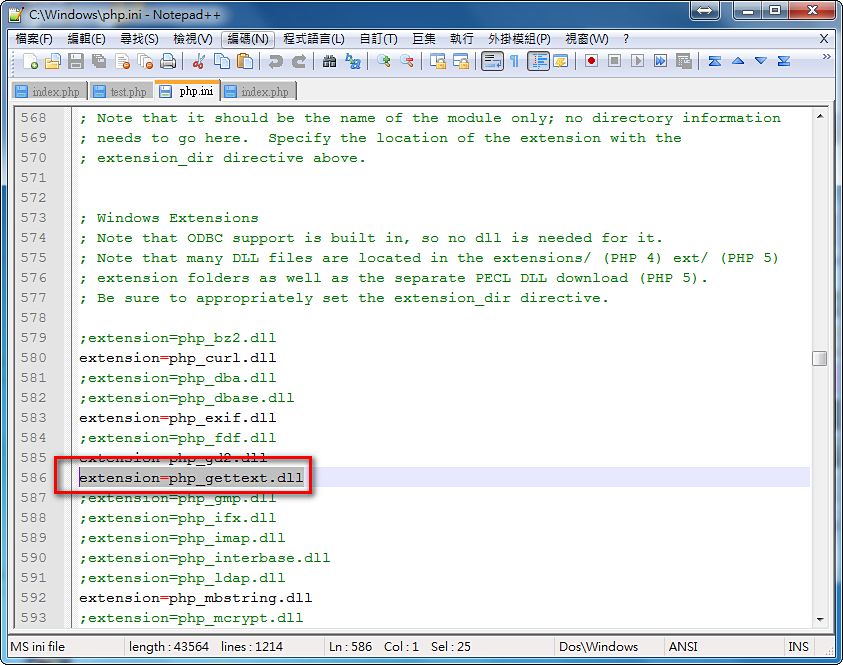Click ANSI encoding in status bar

coord(683,646)
